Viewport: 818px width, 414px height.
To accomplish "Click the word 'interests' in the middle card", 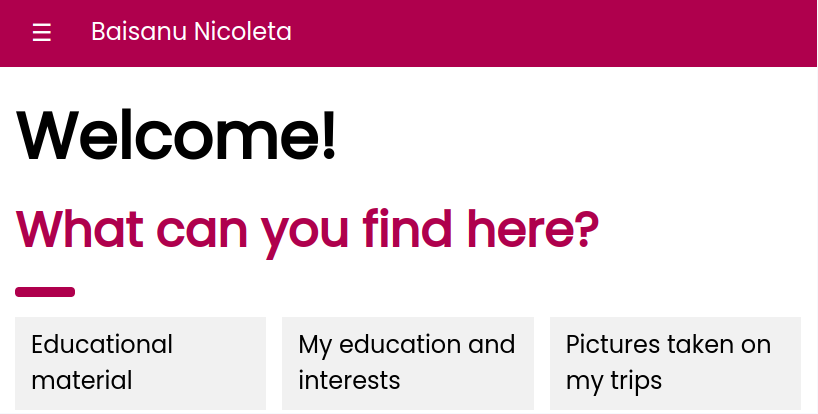I will (x=349, y=380).
